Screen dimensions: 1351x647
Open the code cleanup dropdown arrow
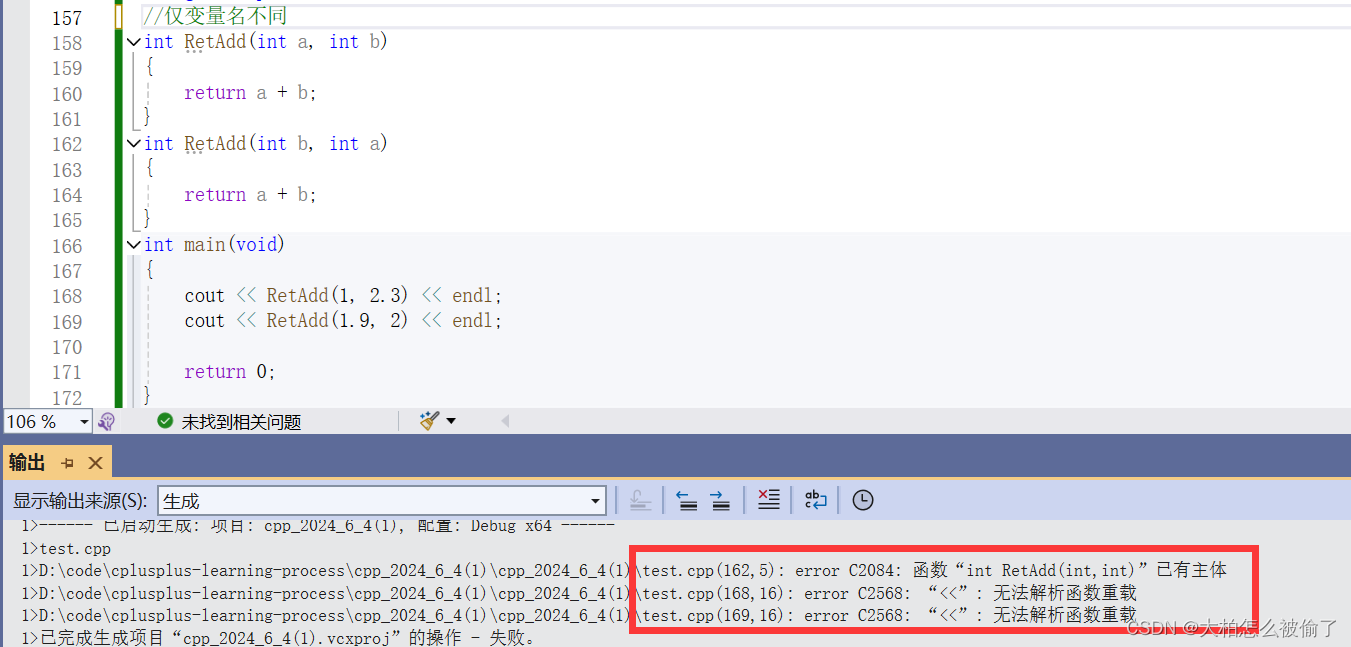point(451,421)
